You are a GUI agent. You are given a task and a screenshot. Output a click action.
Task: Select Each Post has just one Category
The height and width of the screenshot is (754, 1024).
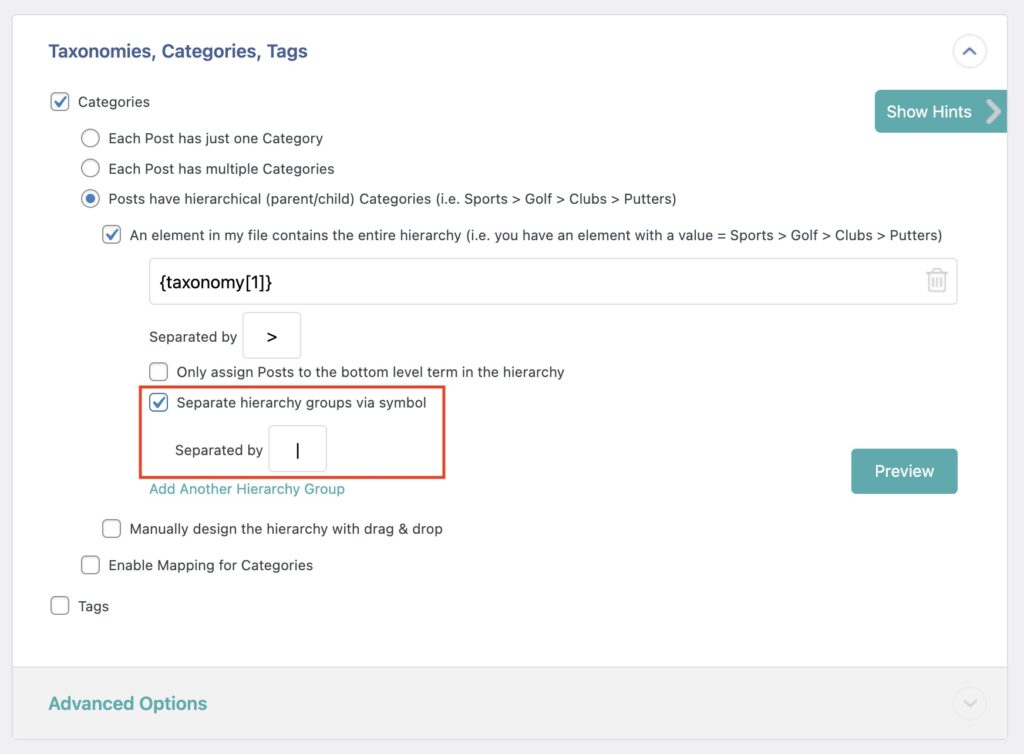[90, 138]
